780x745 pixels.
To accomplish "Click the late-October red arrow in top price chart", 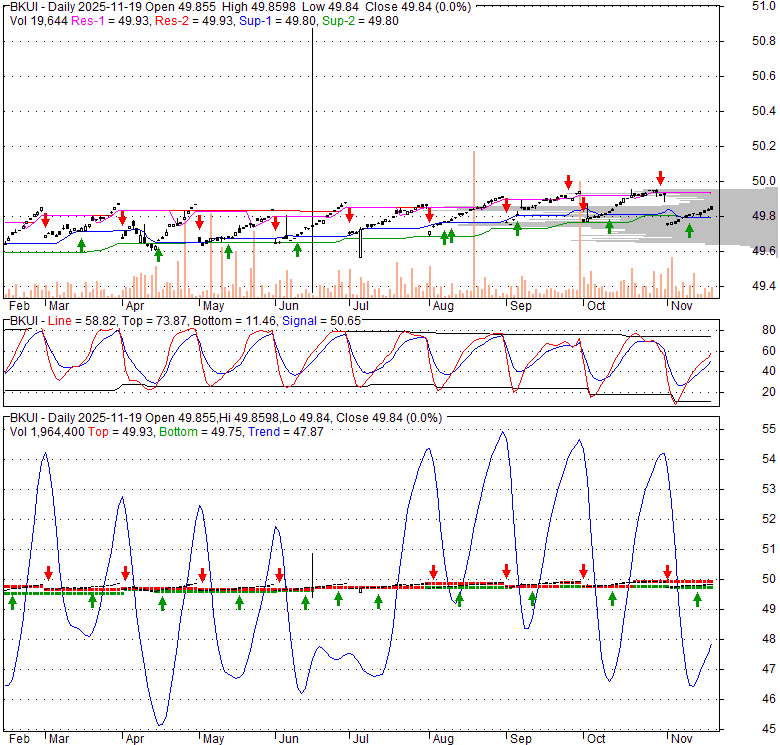I will click(660, 179).
